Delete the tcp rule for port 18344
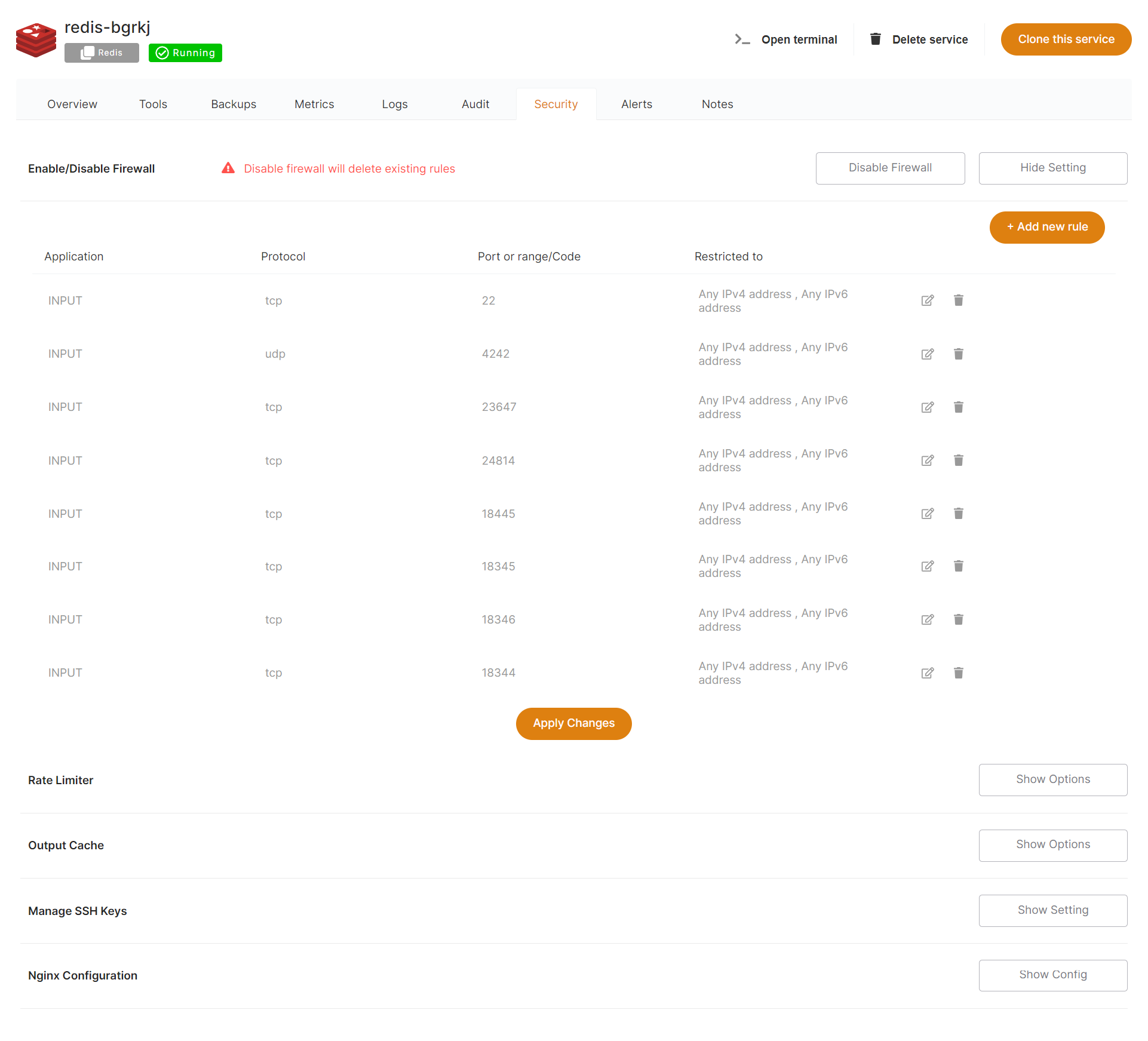Image resolution: width=1148 pixels, height=1041 pixels. point(959,672)
